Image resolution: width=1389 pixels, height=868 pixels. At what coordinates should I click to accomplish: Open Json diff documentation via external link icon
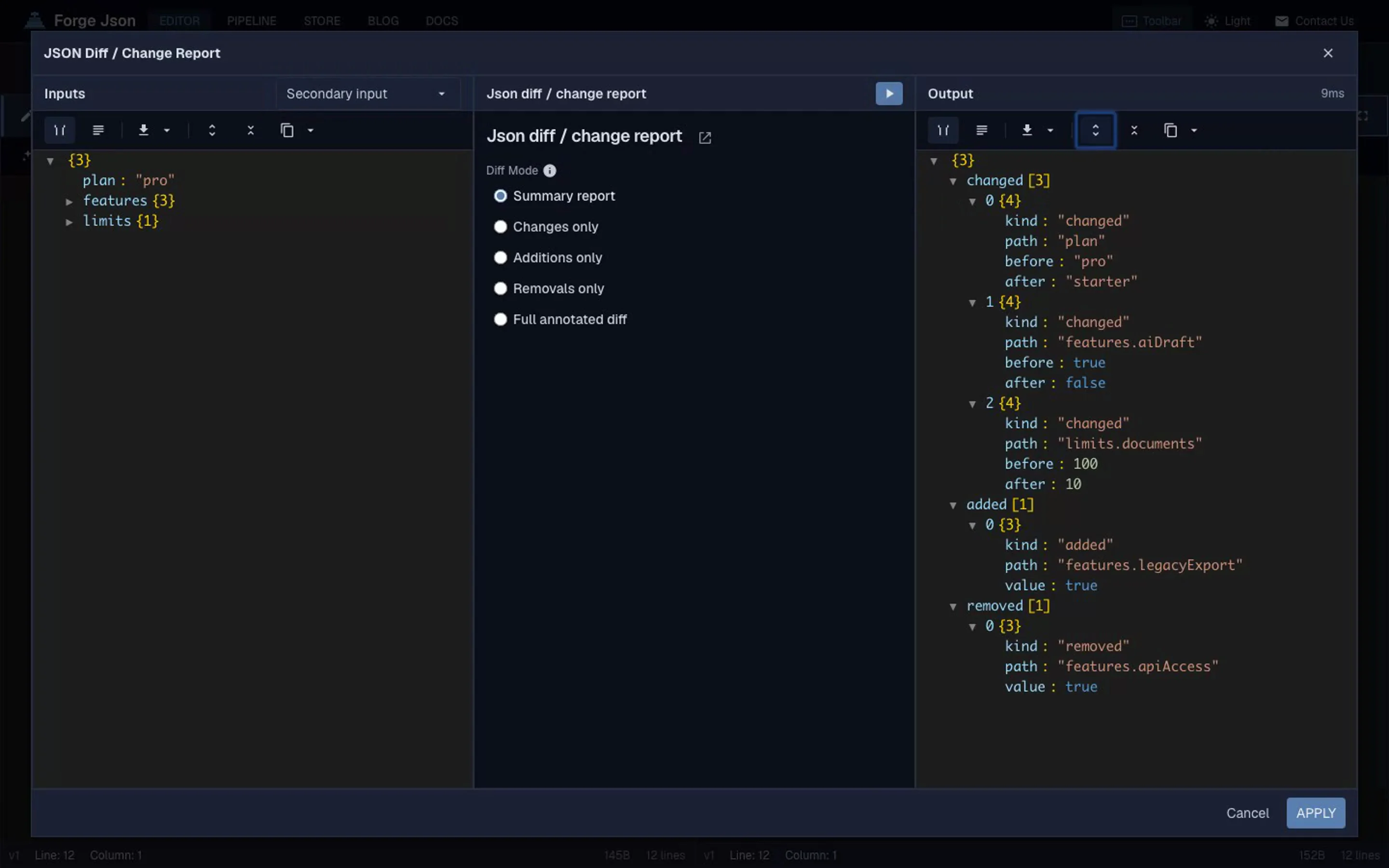[705, 138]
